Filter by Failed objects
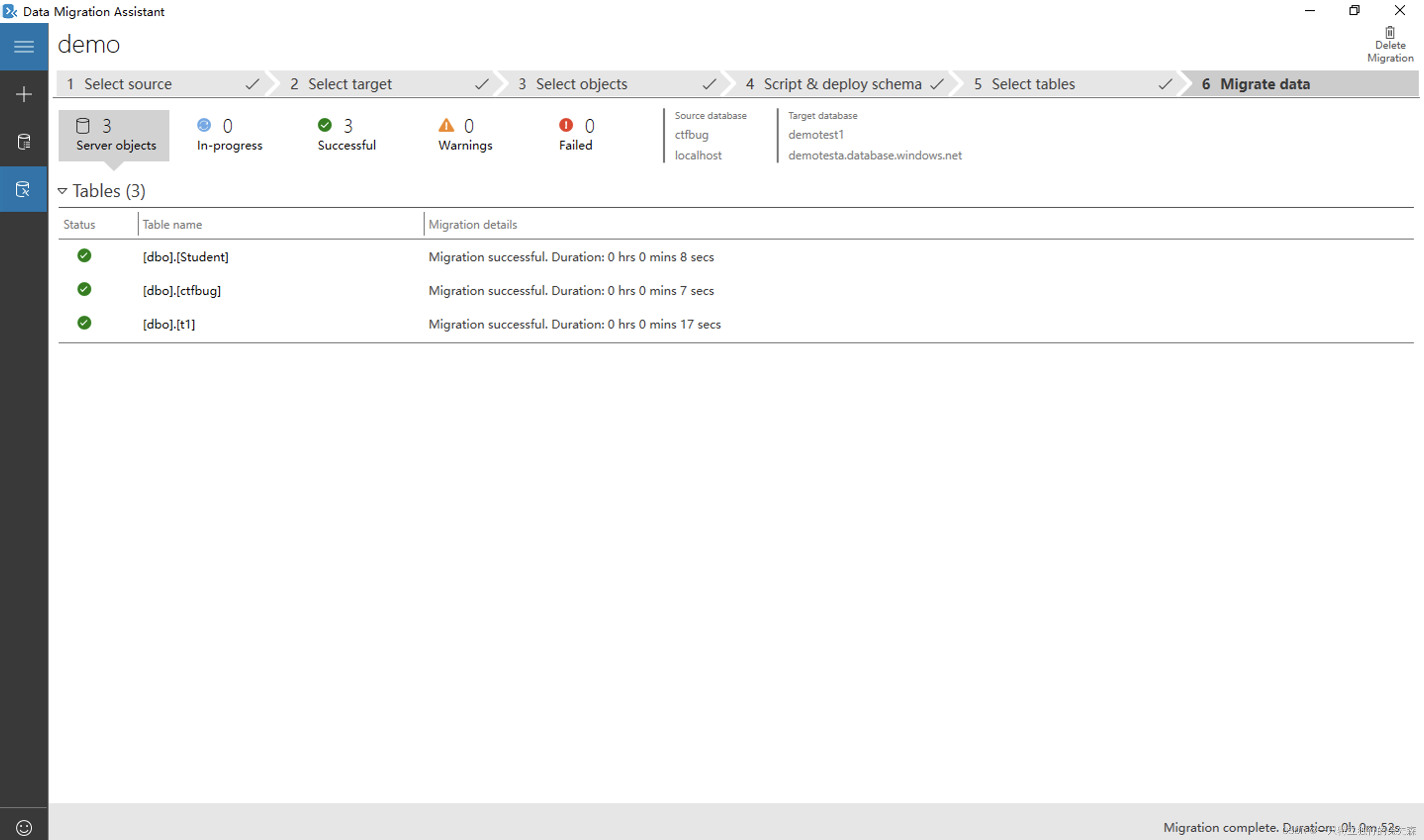The height and width of the screenshot is (840, 1424). 576,135
